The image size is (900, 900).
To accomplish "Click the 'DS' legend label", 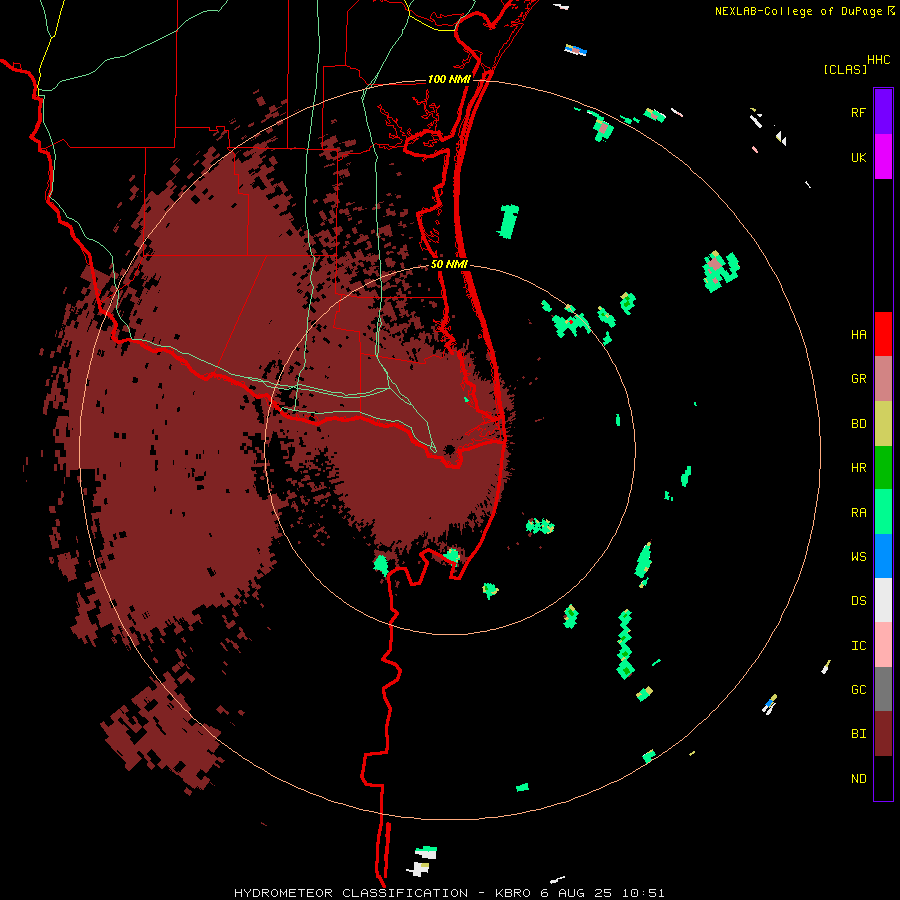I will pyautogui.click(x=858, y=601).
